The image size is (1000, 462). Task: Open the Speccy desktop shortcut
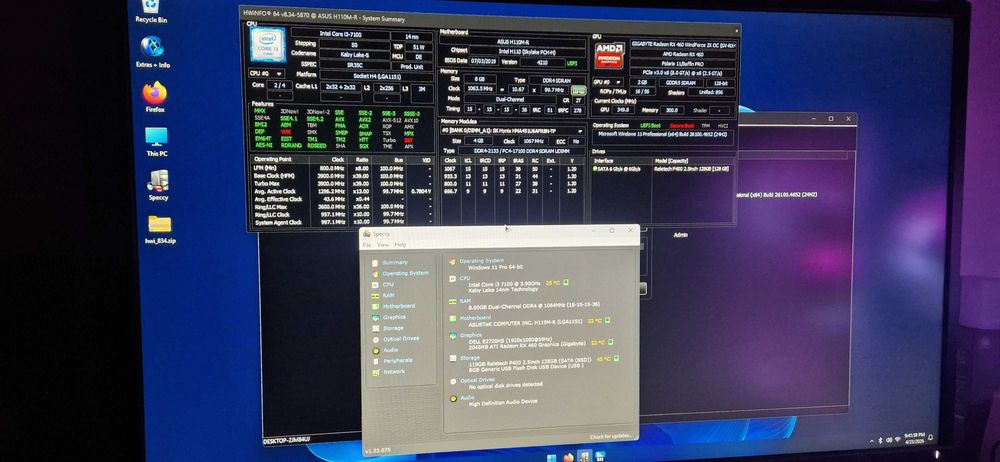[x=158, y=185]
